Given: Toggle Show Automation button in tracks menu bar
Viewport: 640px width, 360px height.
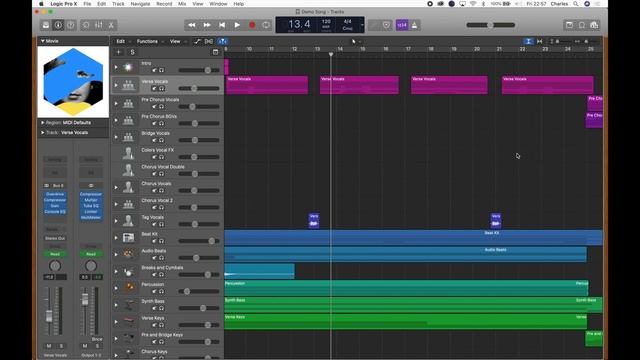Looking at the screenshot, I should coord(198,41).
